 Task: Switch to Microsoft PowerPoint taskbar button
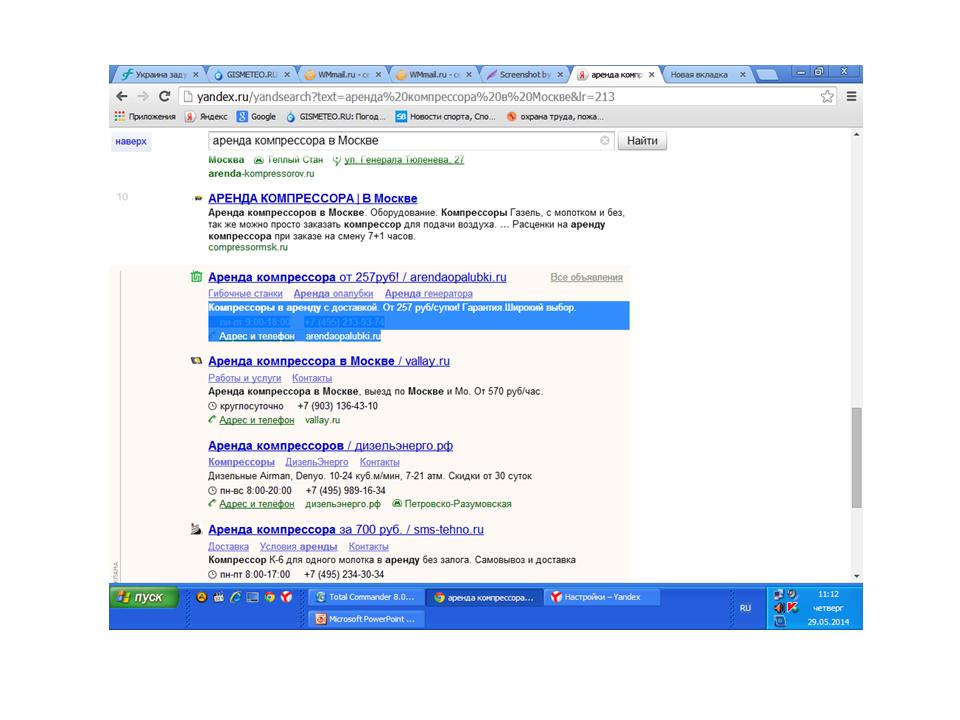click(366, 619)
